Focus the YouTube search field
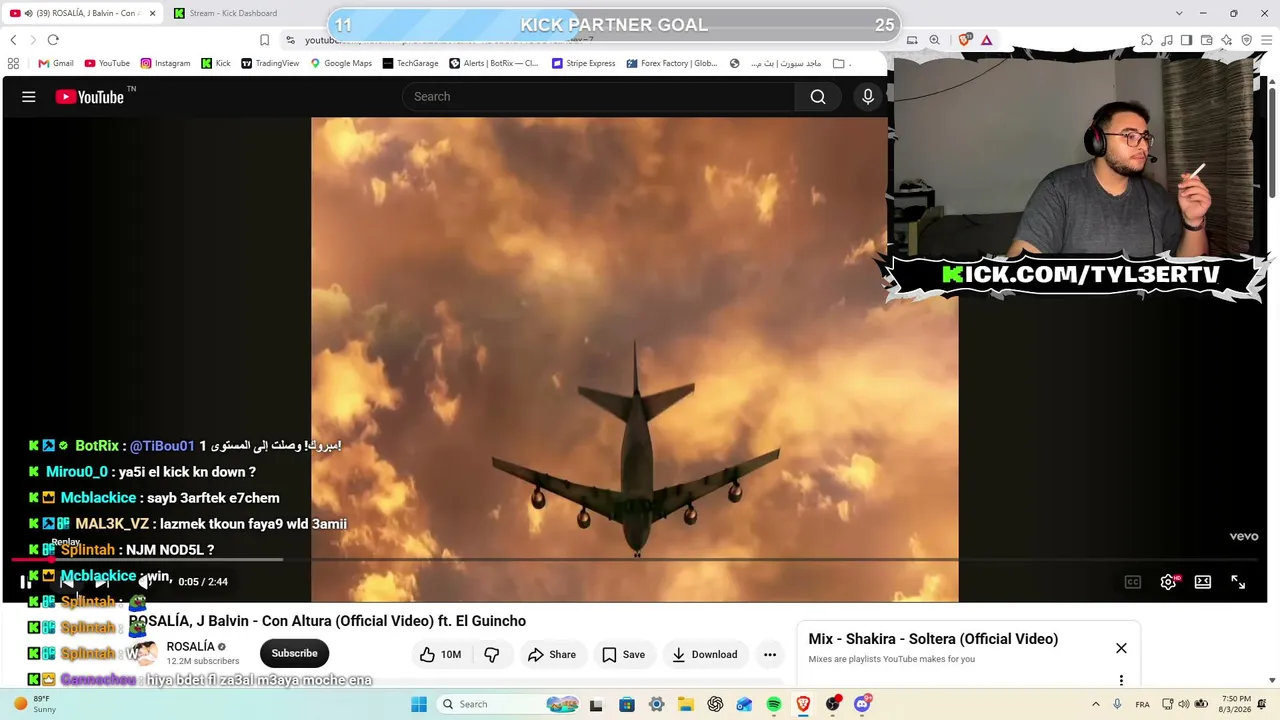The width and height of the screenshot is (1280, 720). tap(599, 97)
